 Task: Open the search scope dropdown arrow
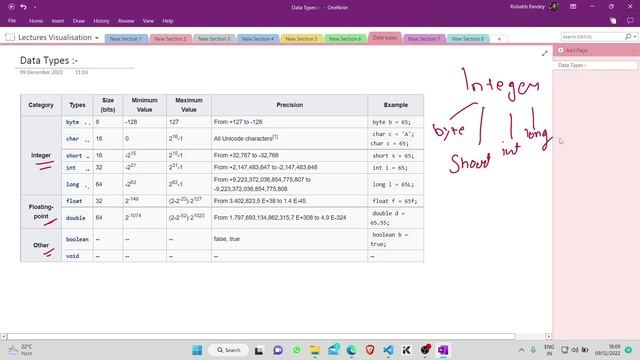point(635,37)
